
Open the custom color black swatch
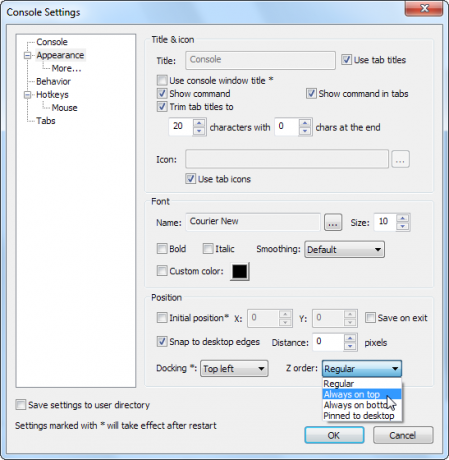coord(240,271)
